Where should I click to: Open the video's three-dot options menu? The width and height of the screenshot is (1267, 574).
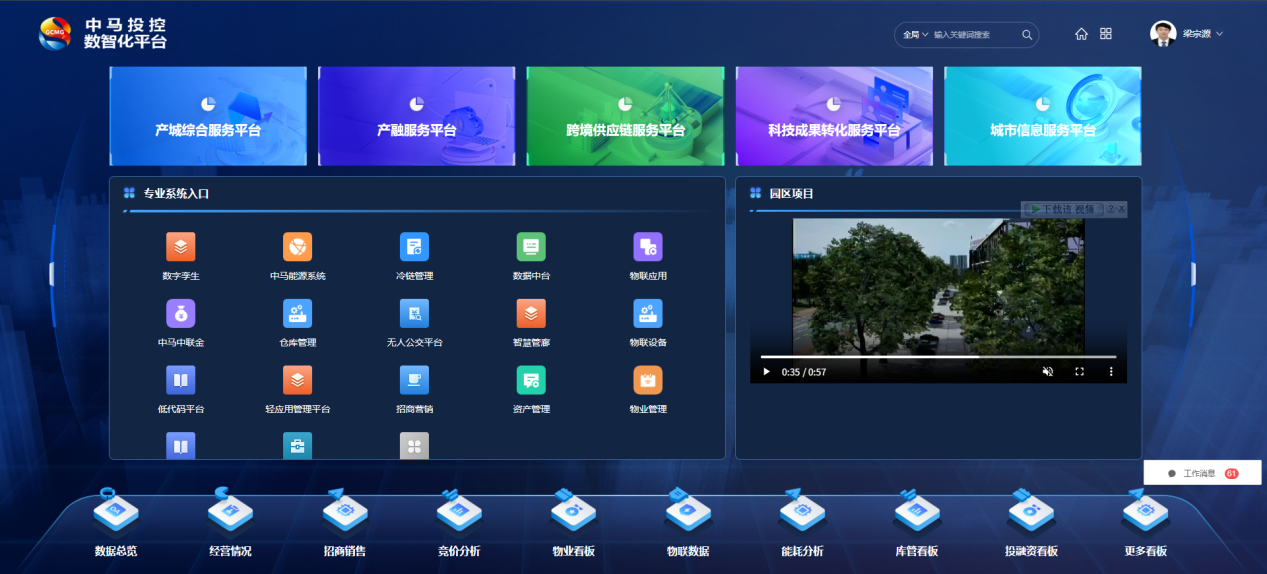[1110, 371]
